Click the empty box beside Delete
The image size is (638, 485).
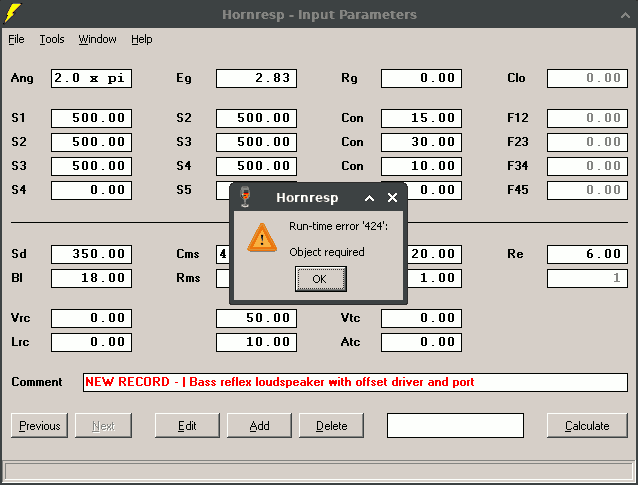tap(455, 426)
